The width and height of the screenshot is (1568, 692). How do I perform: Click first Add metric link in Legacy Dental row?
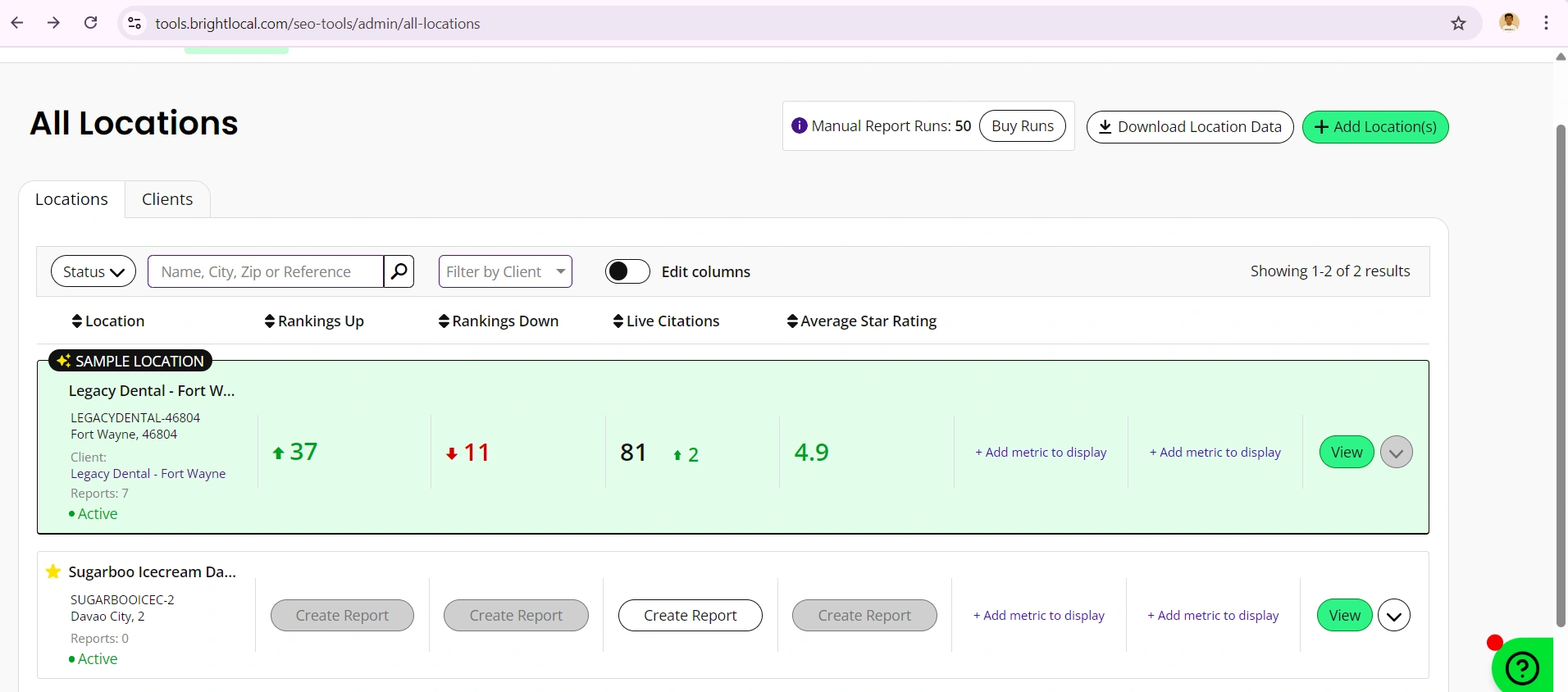[1041, 453]
